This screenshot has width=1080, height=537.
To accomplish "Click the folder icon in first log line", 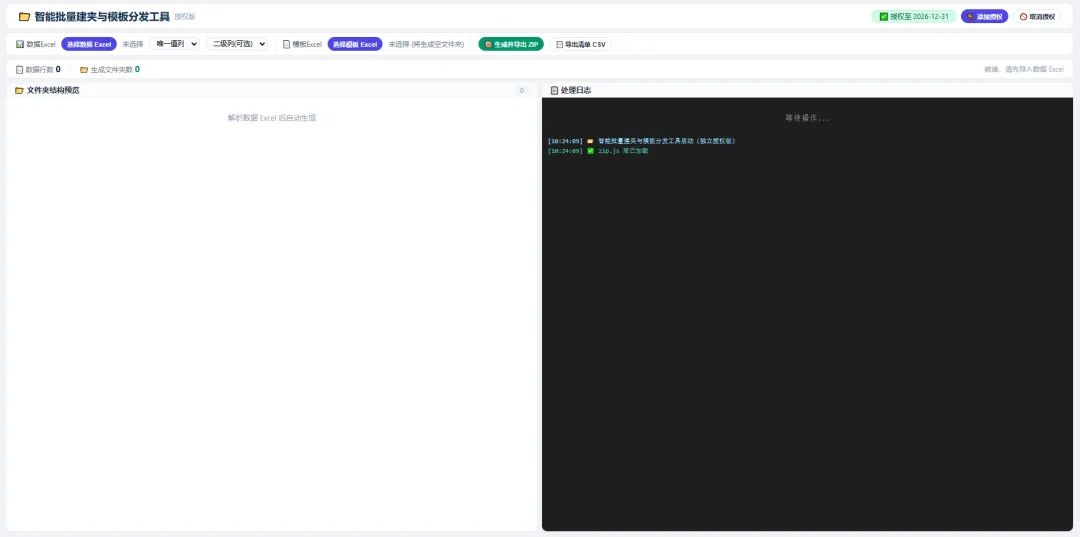I will (590, 141).
